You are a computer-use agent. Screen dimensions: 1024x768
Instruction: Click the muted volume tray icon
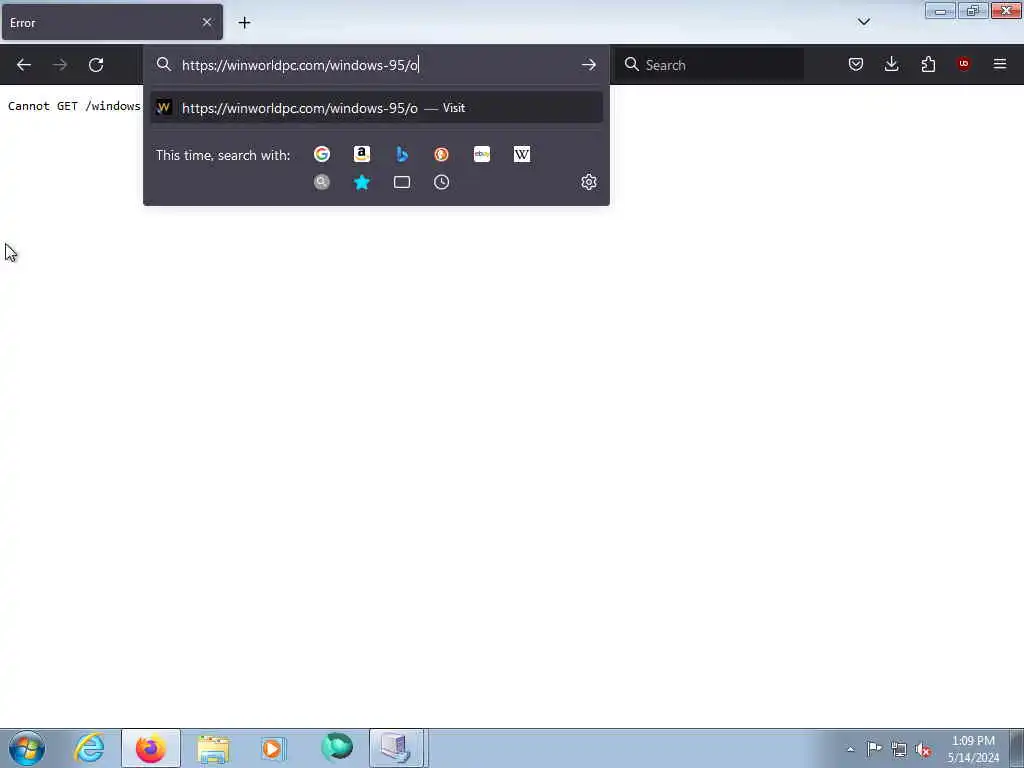923,750
